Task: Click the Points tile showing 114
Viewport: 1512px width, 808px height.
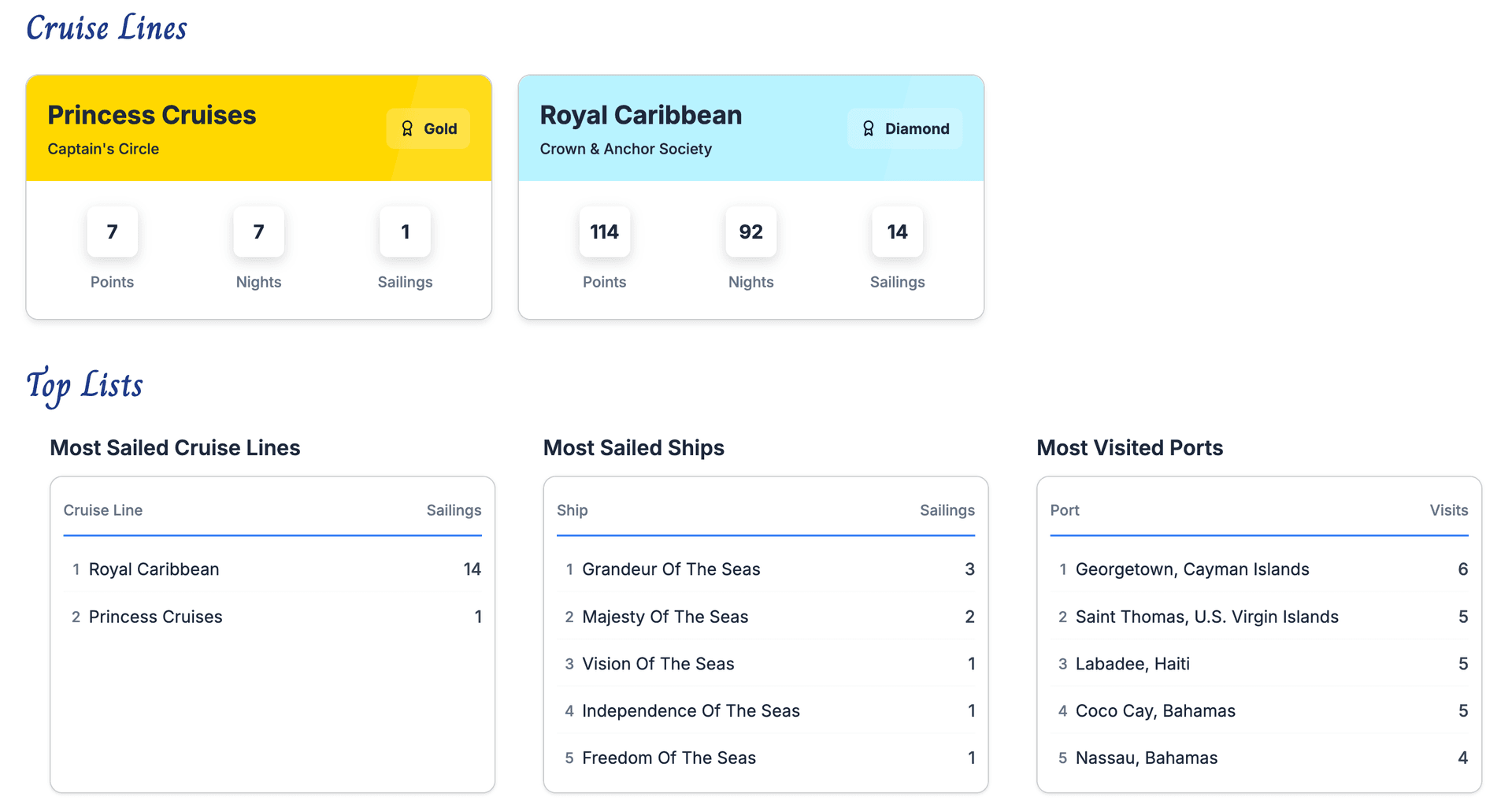Action: [604, 232]
